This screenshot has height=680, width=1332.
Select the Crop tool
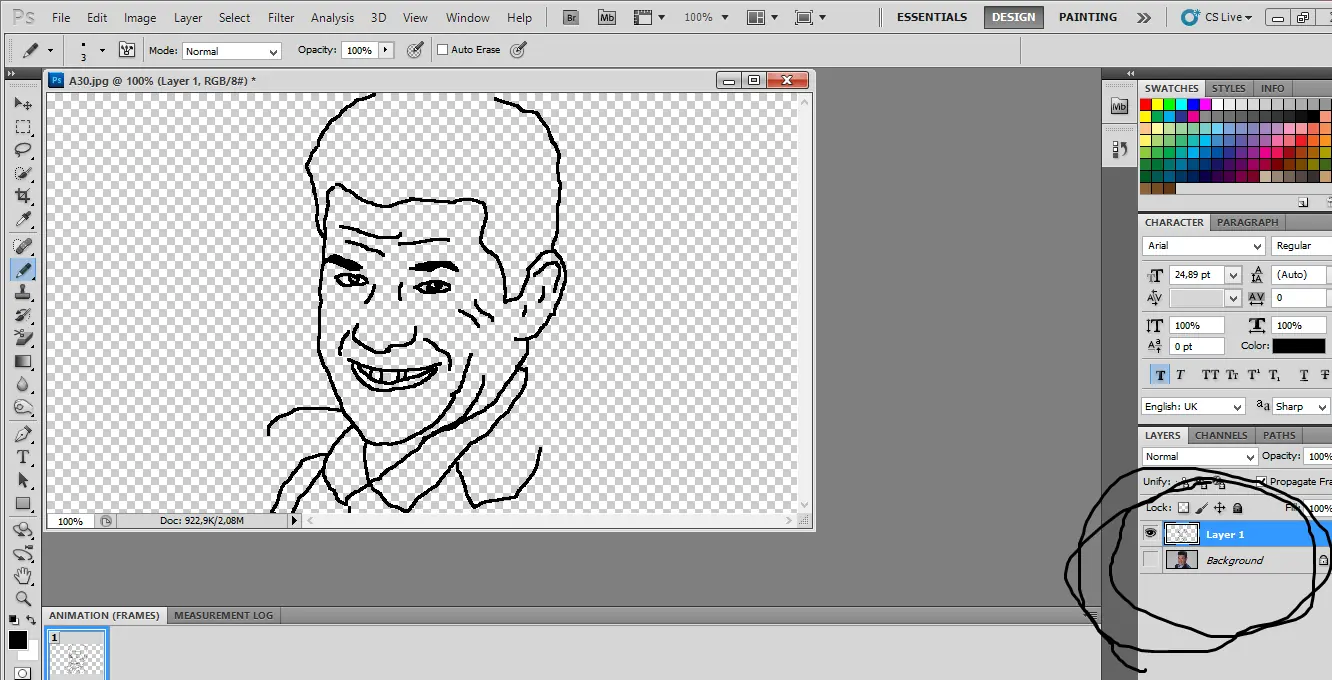(x=22, y=196)
